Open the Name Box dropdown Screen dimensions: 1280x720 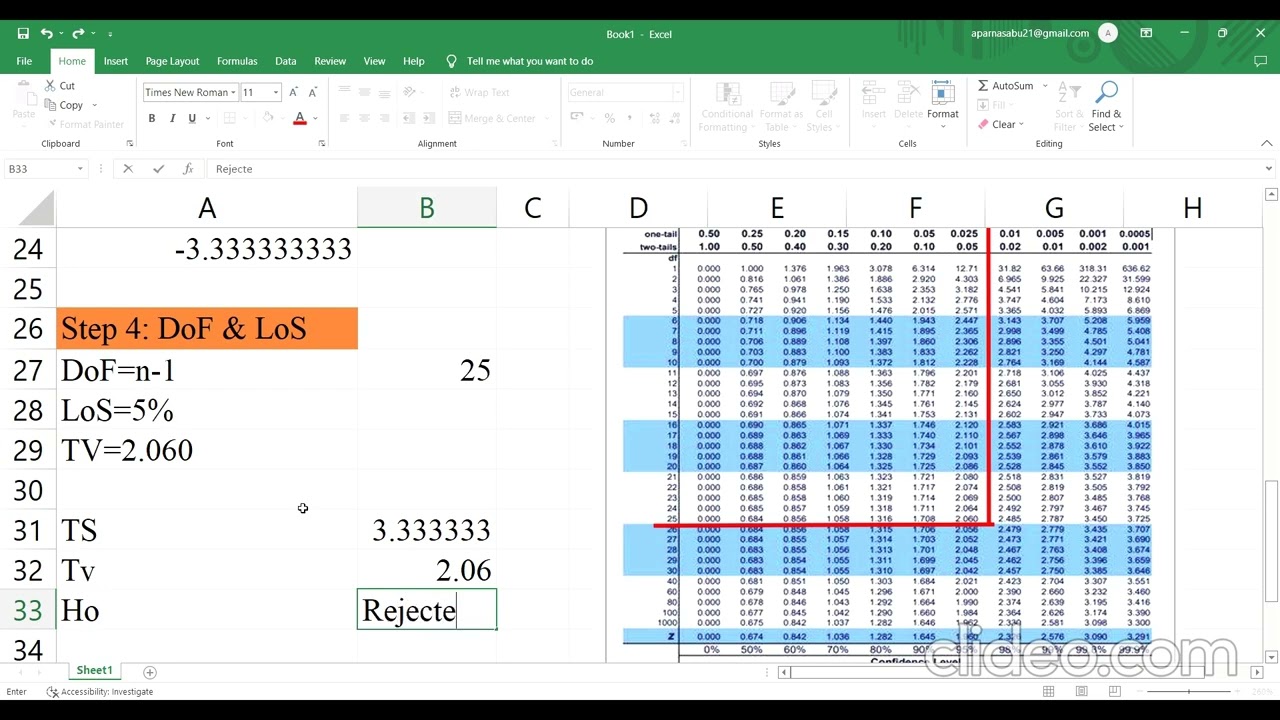click(80, 169)
